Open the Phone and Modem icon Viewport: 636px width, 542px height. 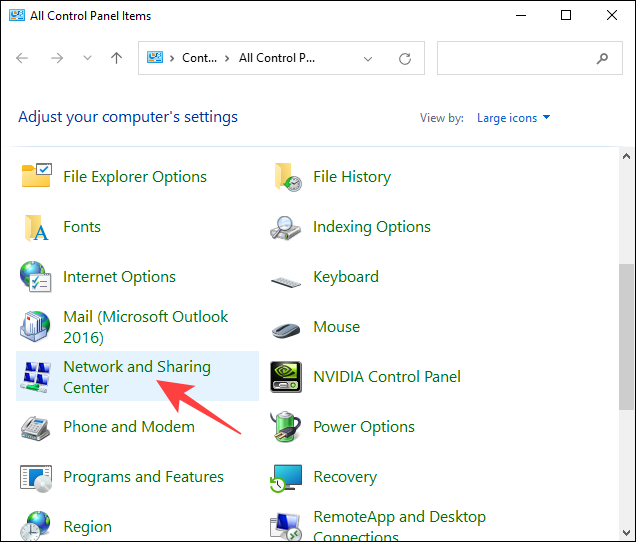pos(37,427)
